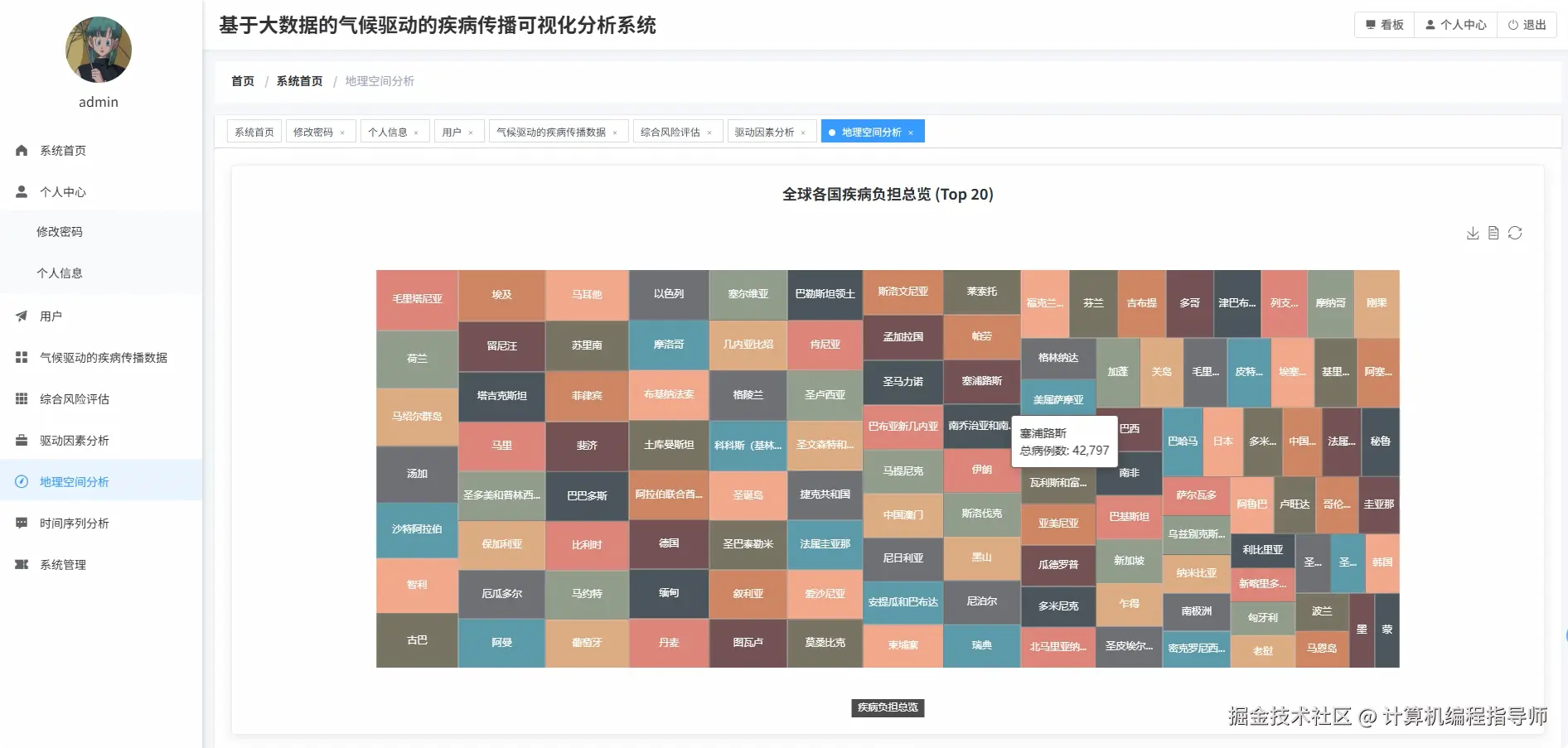
Task: Click the 新加坡 treemap cell
Action: click(x=1129, y=562)
